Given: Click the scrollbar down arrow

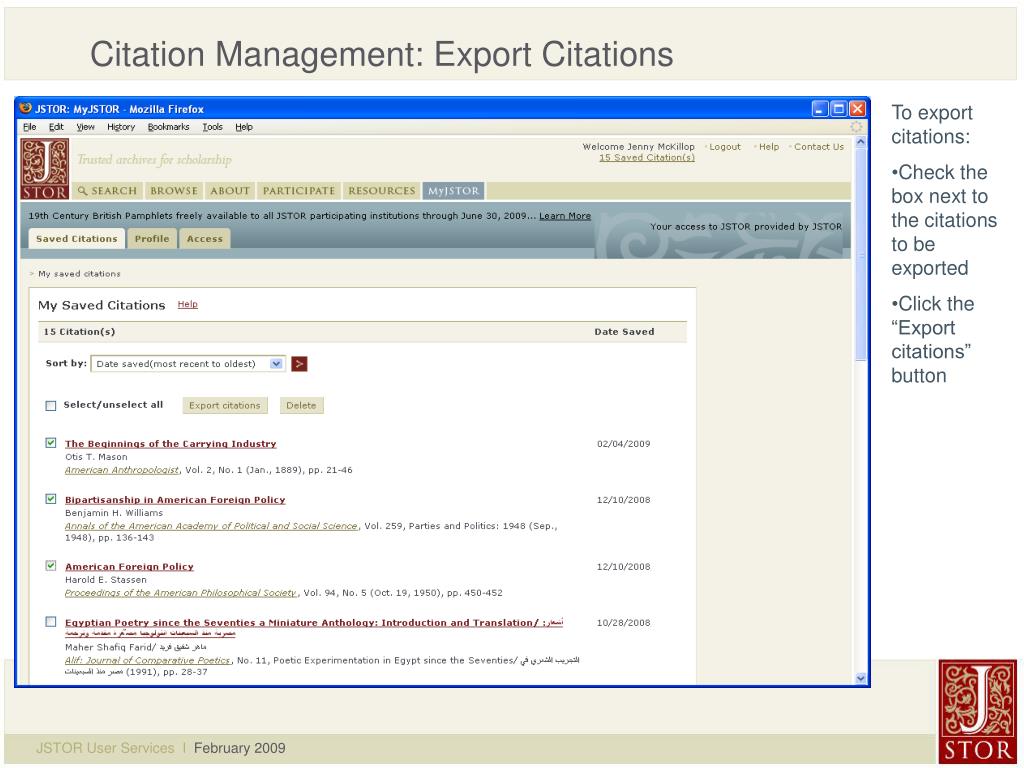Looking at the screenshot, I should (x=860, y=679).
